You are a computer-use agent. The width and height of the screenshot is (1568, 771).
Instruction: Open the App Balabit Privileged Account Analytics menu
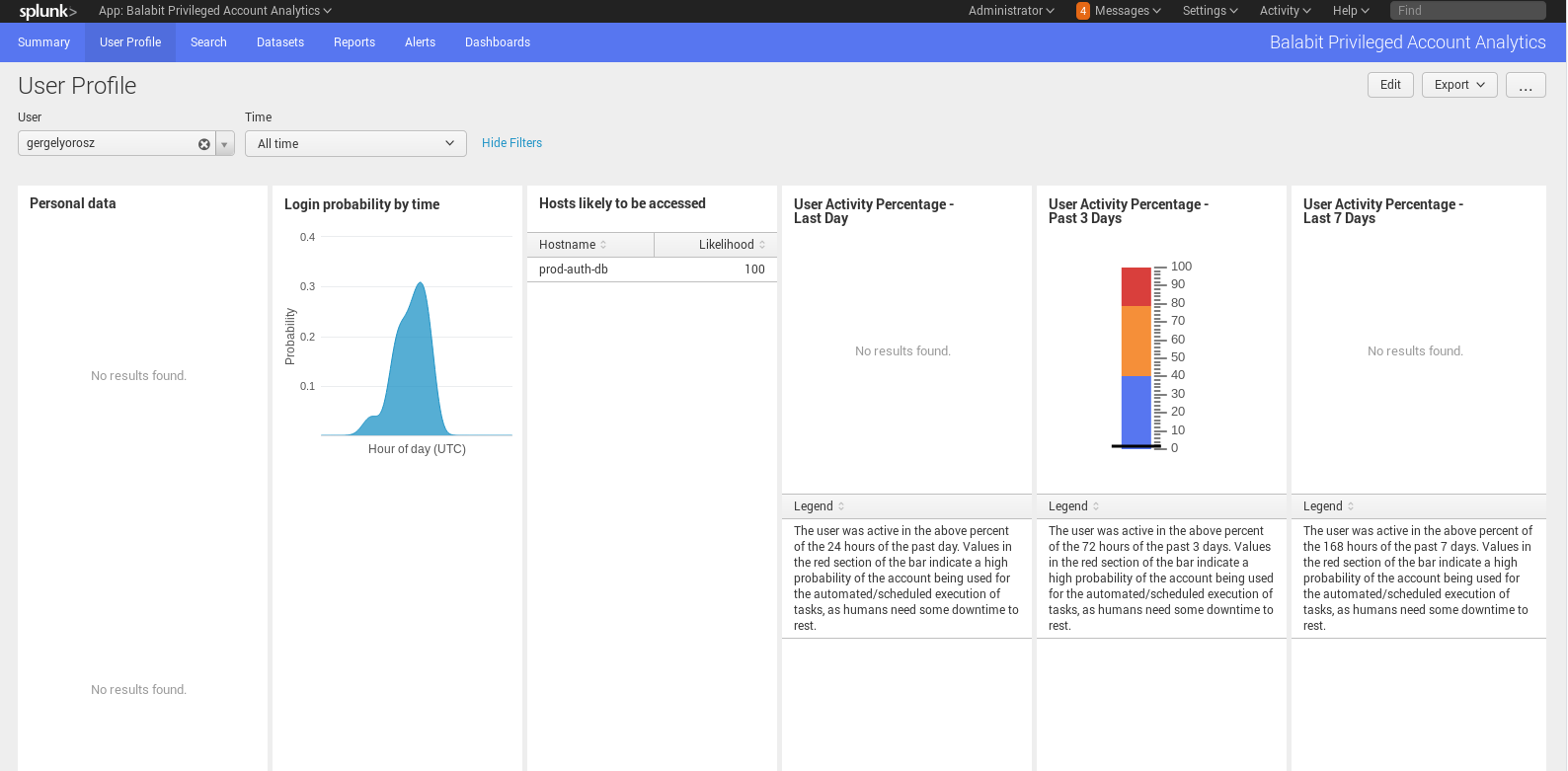(215, 11)
